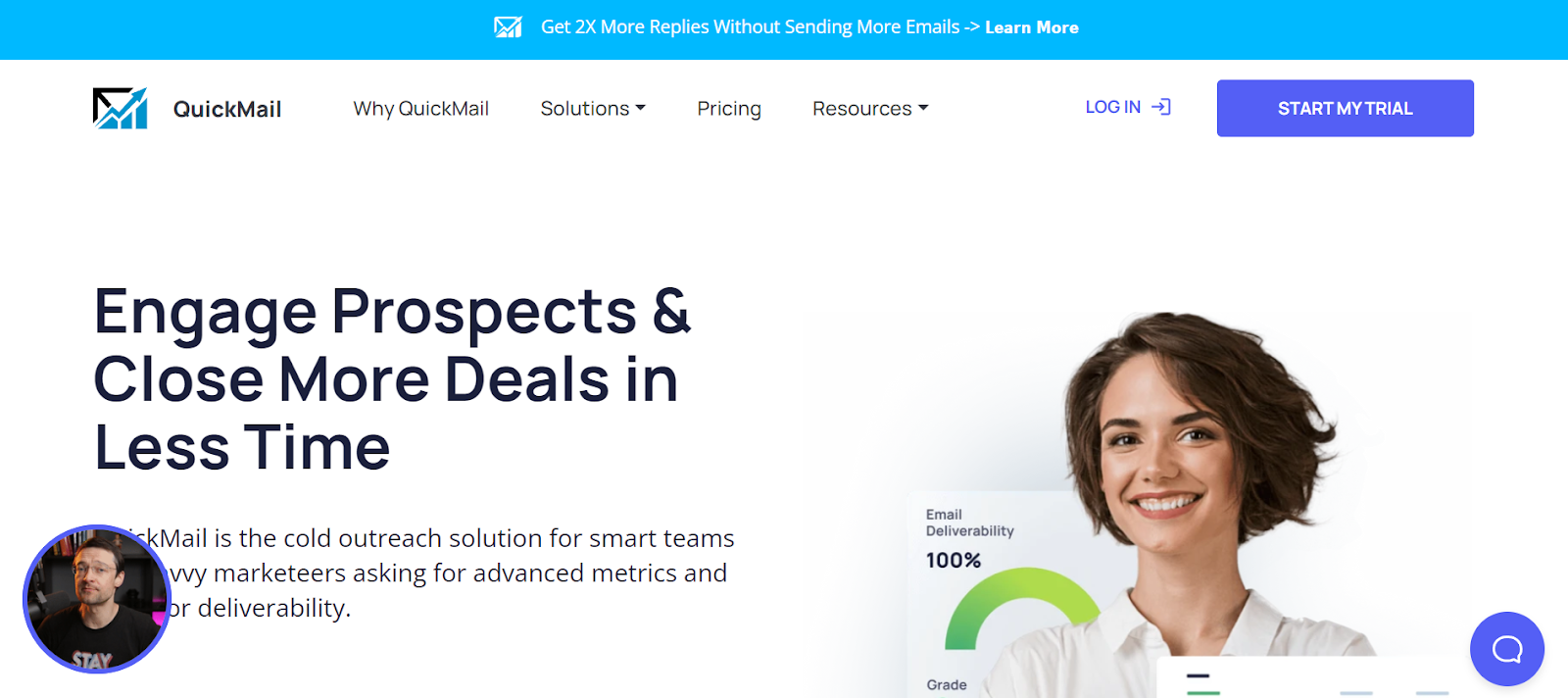Image resolution: width=1568 pixels, height=698 pixels.
Task: Follow the Learn More banner link
Action: tap(1032, 27)
